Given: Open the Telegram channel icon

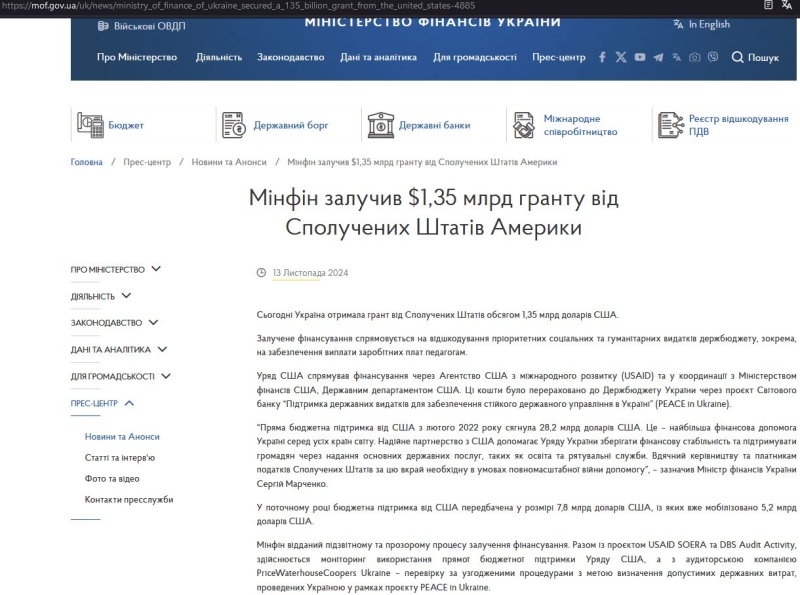Looking at the screenshot, I should pyautogui.click(x=658, y=58).
